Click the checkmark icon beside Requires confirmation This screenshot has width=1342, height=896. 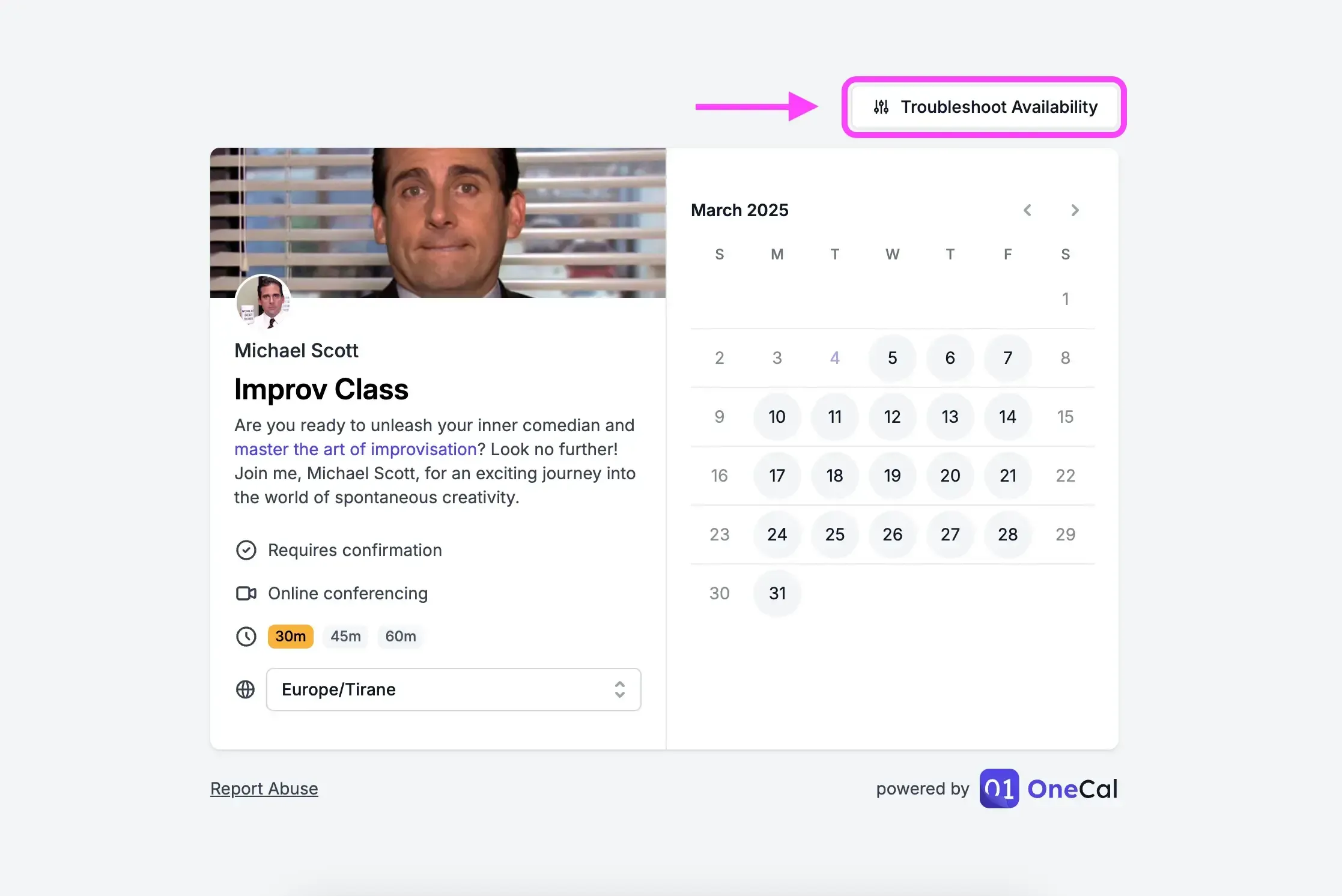pos(246,550)
